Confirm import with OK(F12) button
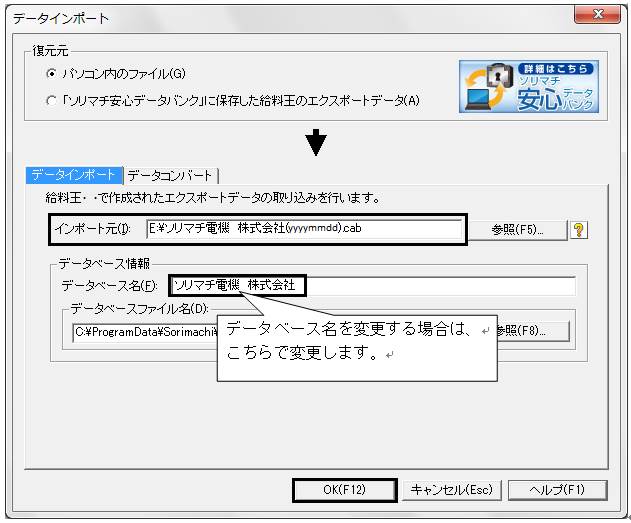Viewport: 631px width, 523px height. 344,490
